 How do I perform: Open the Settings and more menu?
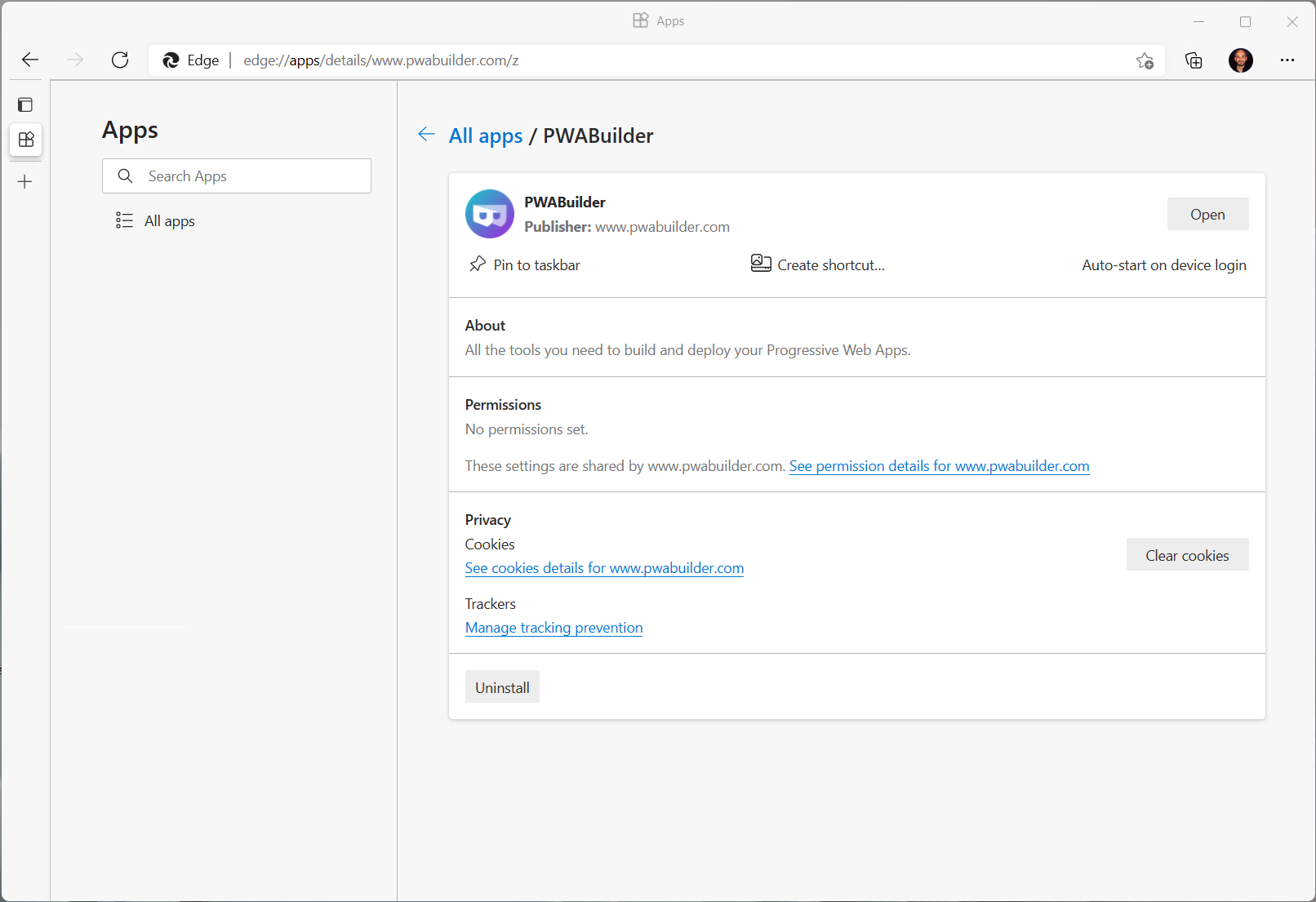pyautogui.click(x=1288, y=60)
